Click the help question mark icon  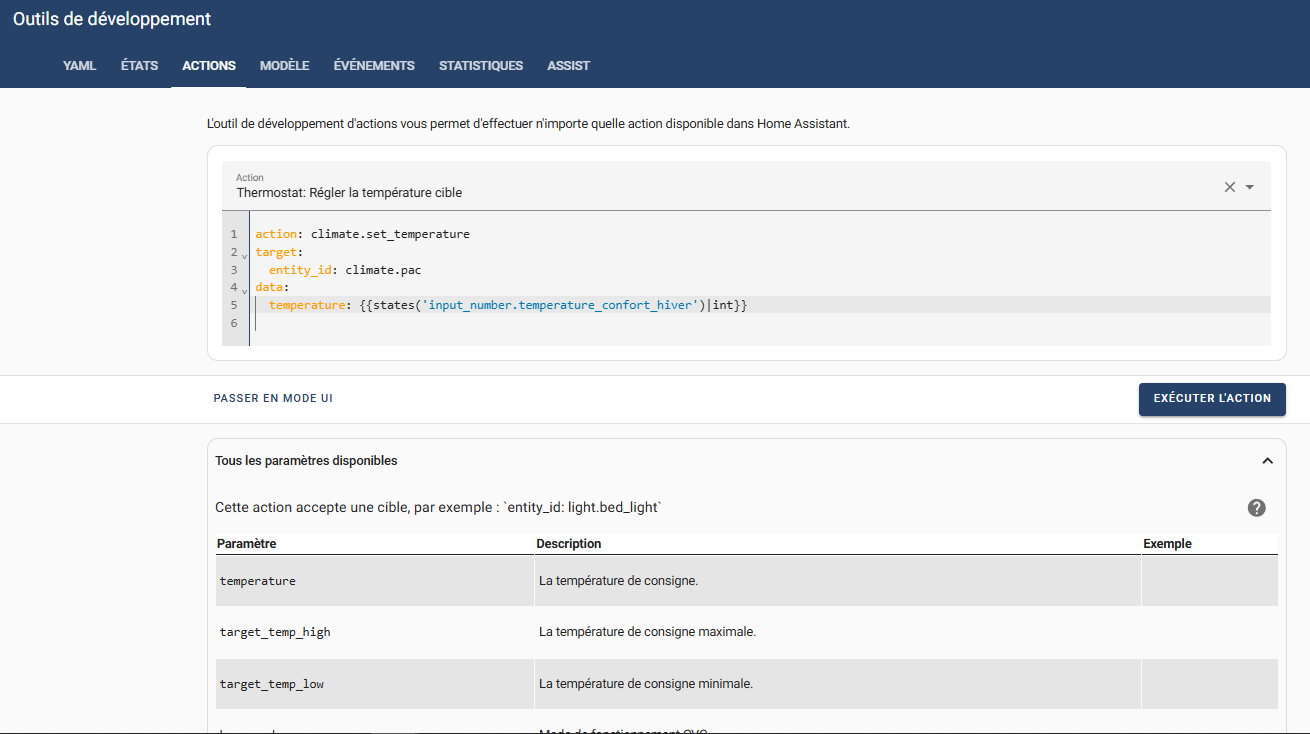[1257, 508]
